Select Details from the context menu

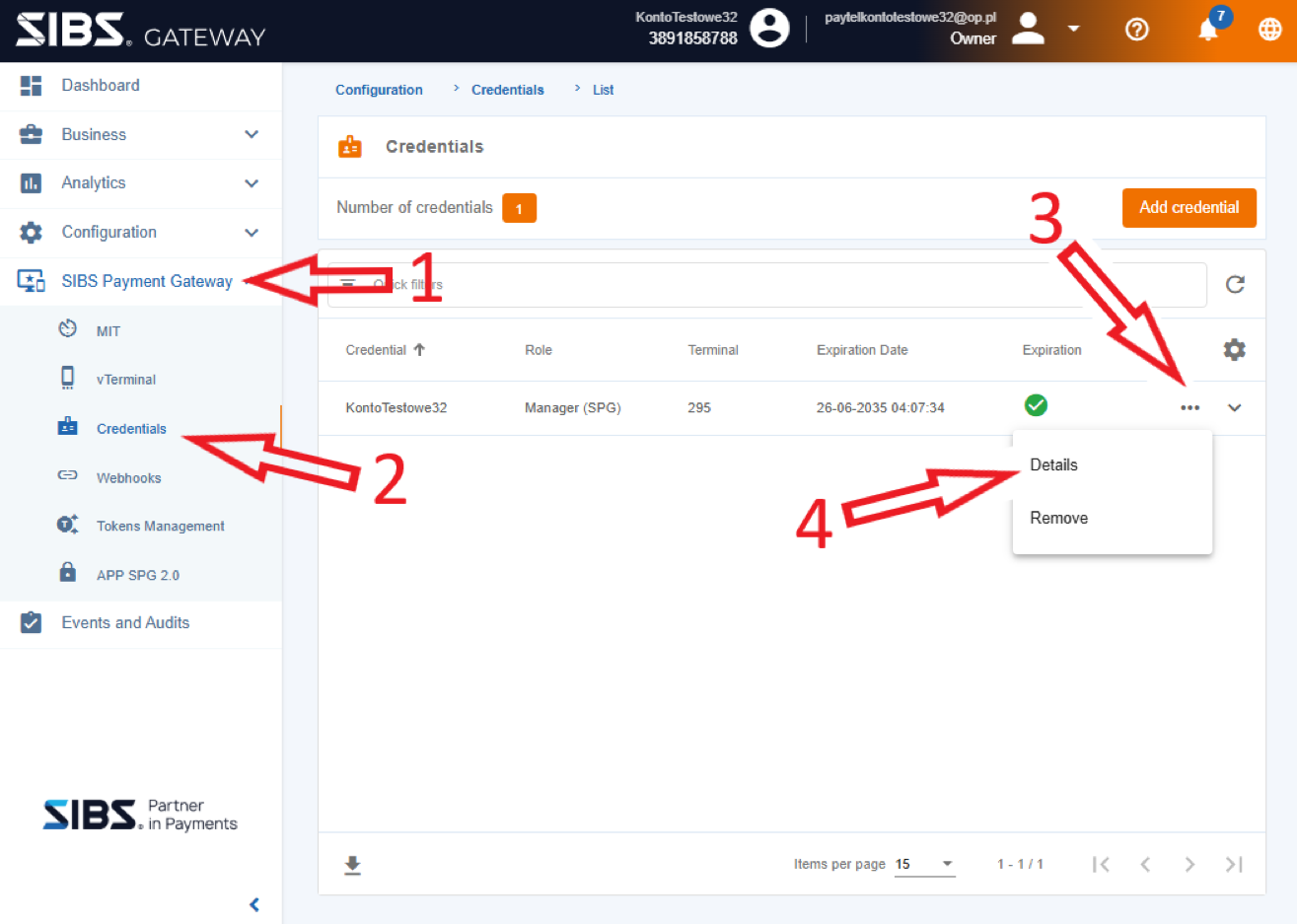[x=1053, y=465]
